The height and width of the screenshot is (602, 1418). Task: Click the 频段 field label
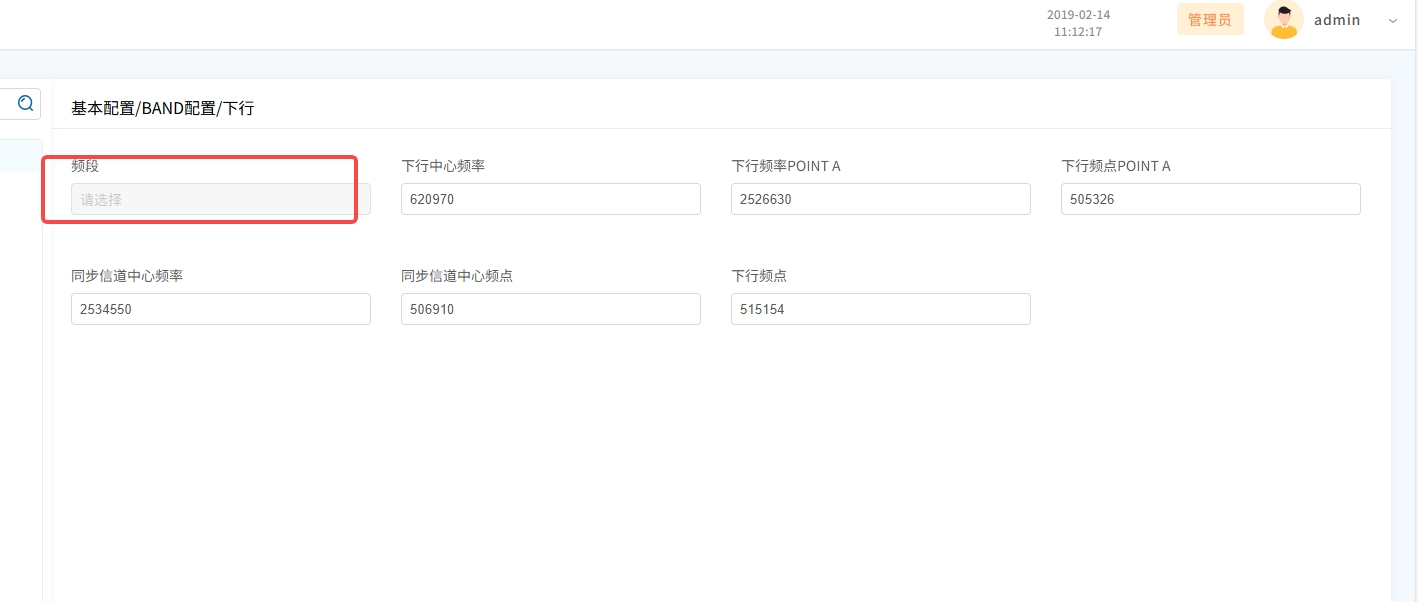(x=85, y=166)
